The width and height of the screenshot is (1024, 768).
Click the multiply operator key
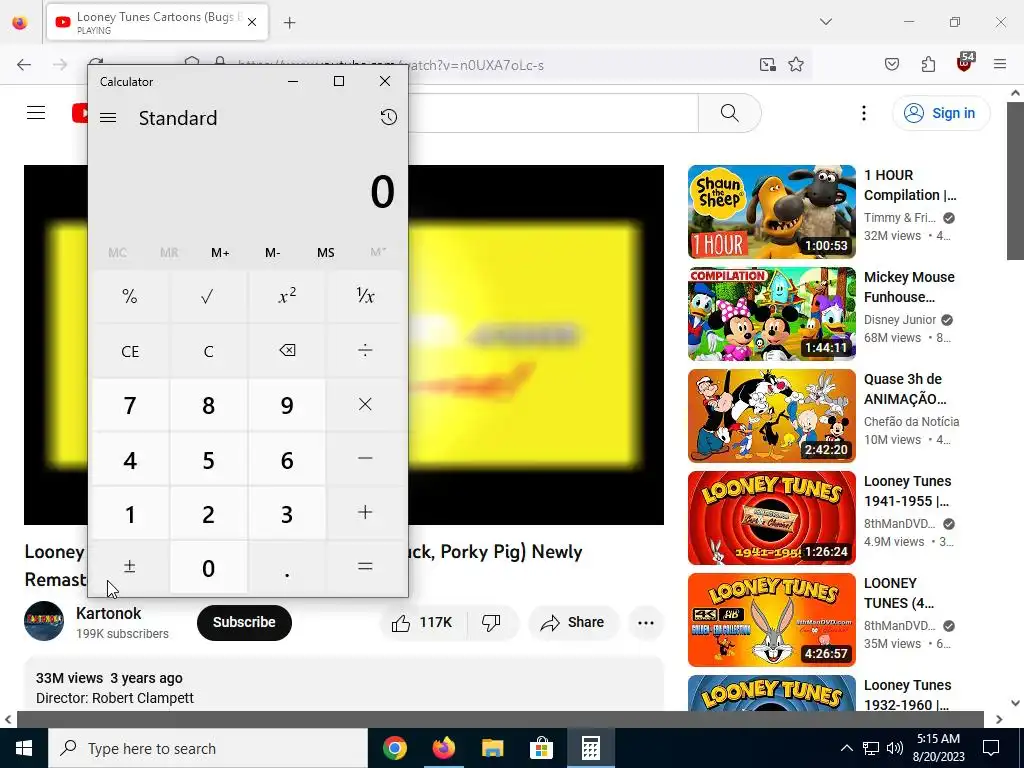pos(365,405)
